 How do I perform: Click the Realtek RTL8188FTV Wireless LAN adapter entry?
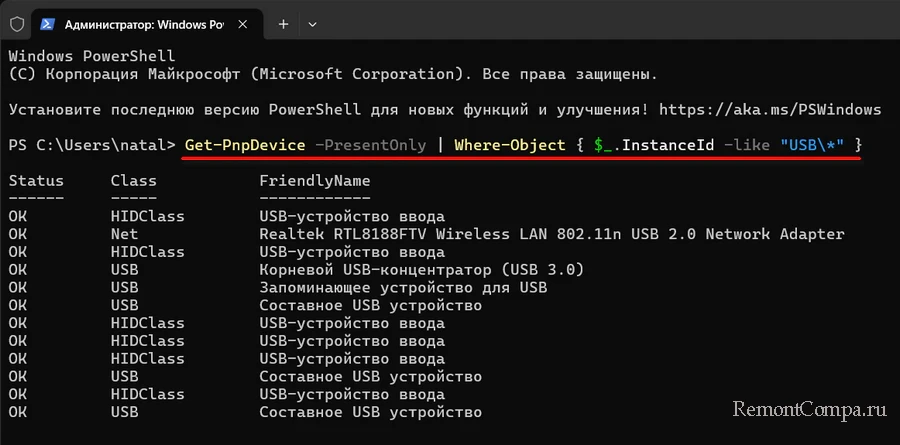pyautogui.click(x=551, y=234)
